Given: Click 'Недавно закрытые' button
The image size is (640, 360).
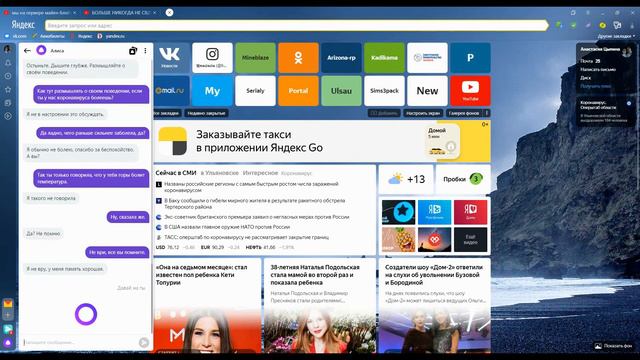Looking at the screenshot, I should 206,113.
